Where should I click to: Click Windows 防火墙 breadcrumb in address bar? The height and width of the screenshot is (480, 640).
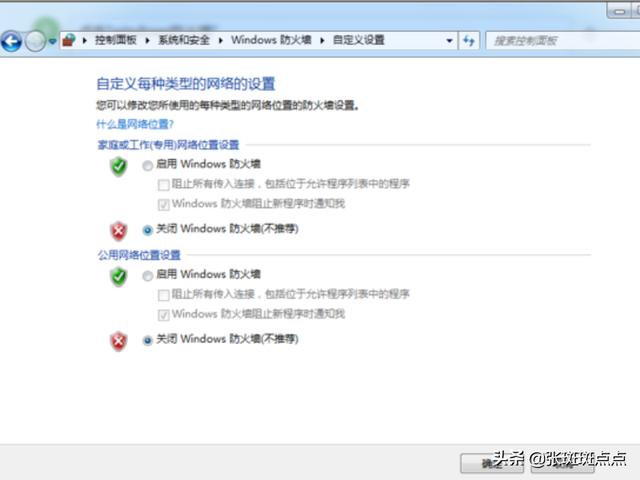271,41
